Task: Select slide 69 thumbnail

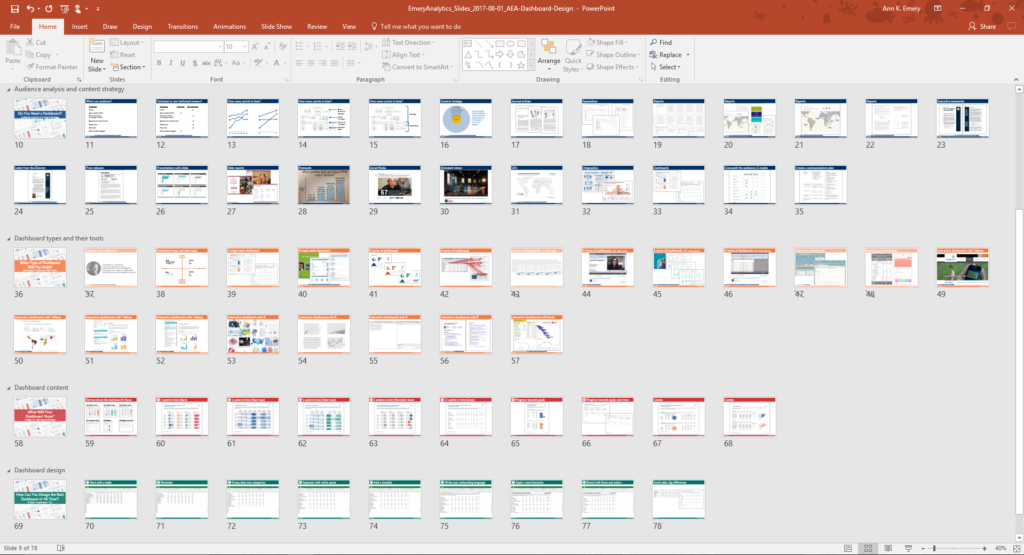Action: [40, 500]
